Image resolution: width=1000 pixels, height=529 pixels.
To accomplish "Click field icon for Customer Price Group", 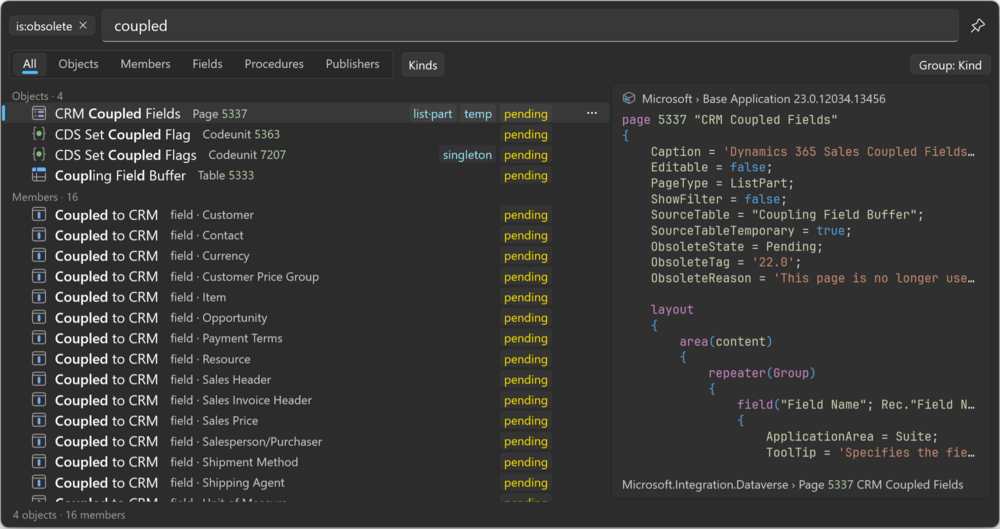I will 39,276.
